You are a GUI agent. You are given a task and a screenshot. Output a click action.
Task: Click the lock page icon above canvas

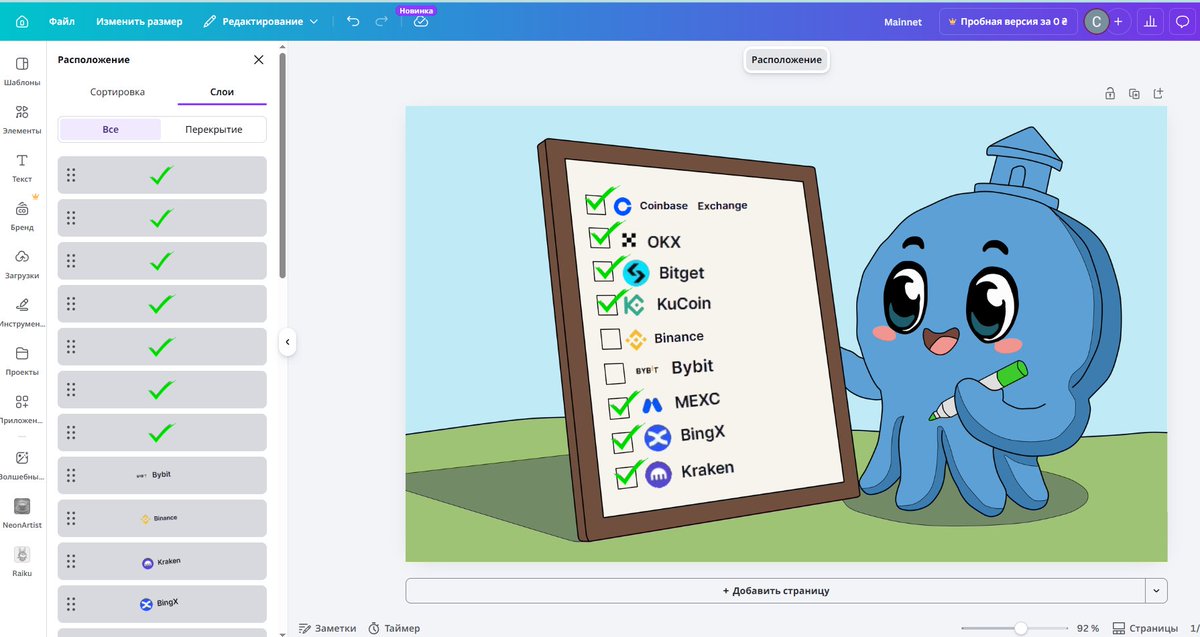(1110, 93)
